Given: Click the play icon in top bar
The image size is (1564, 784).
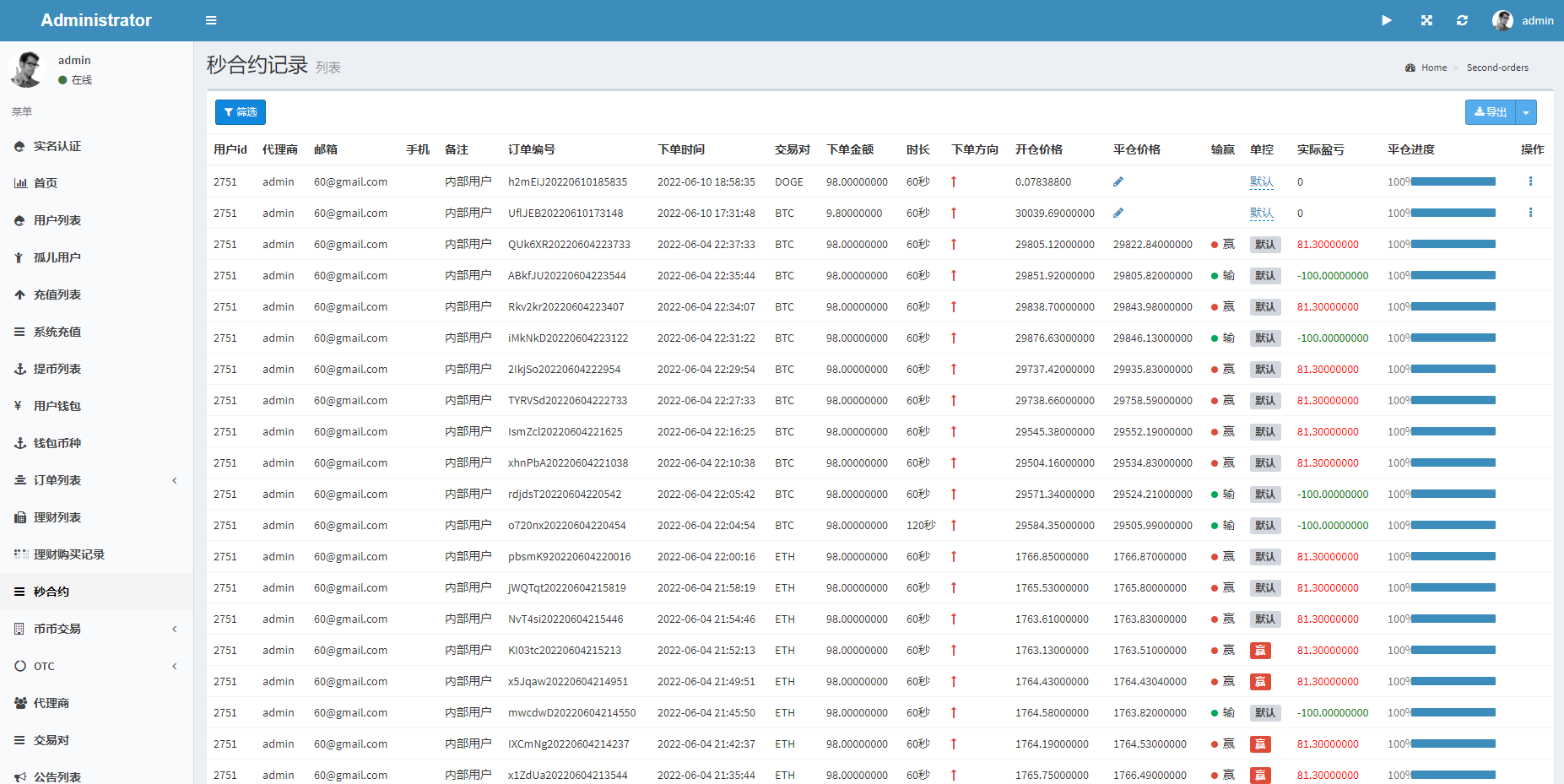Looking at the screenshot, I should (x=1387, y=20).
